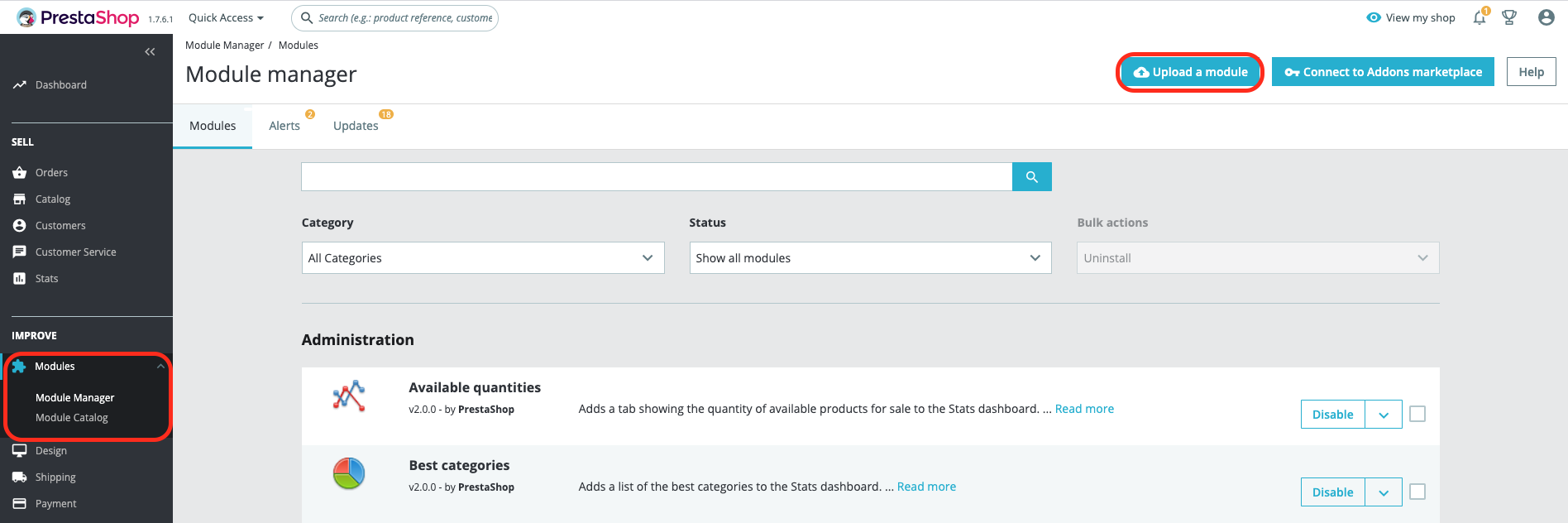Viewport: 1568px width, 523px height.
Task: Click the Design monitor icon
Action: click(x=20, y=451)
